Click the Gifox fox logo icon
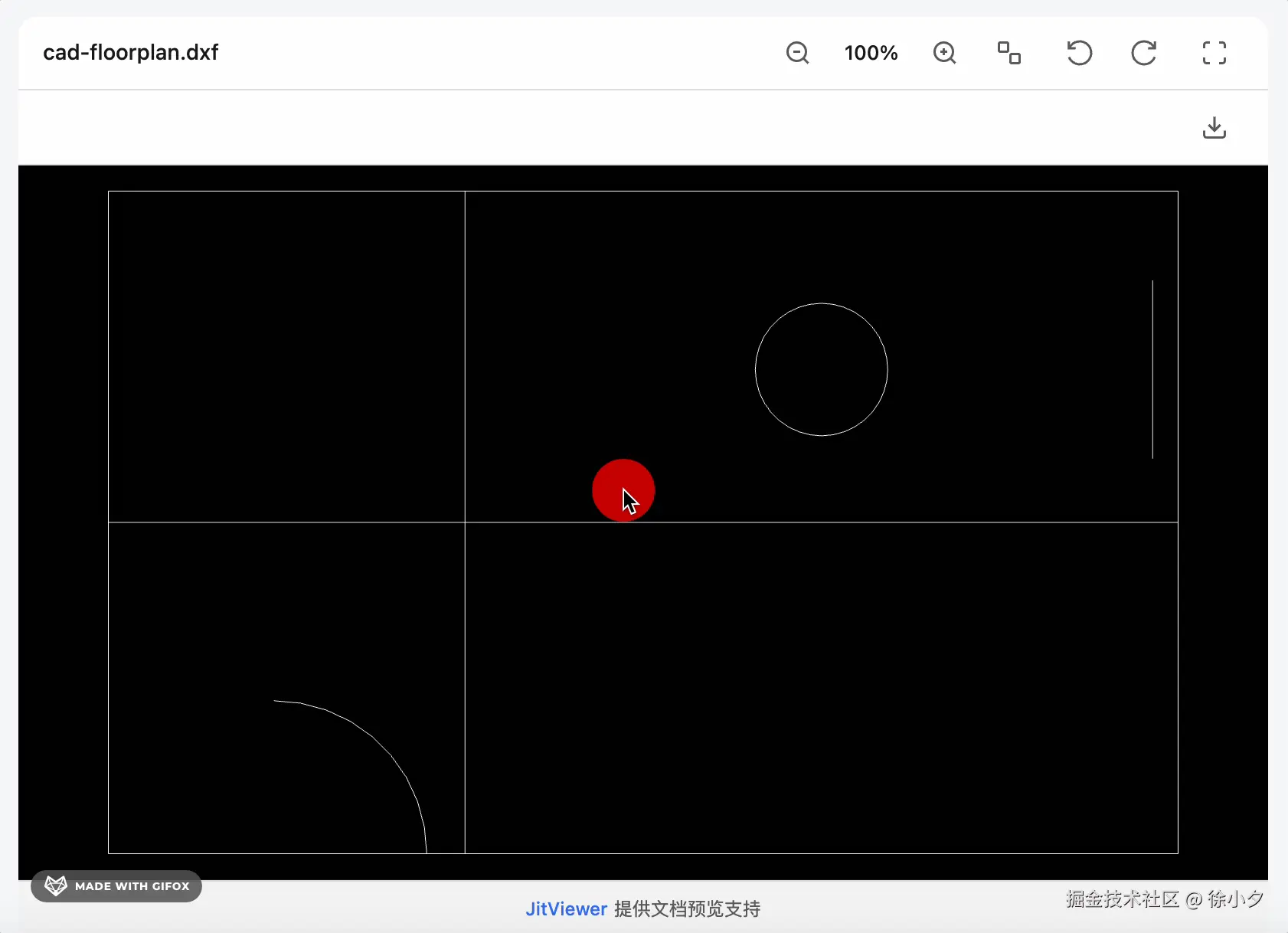The width and height of the screenshot is (1288, 933). click(x=55, y=886)
